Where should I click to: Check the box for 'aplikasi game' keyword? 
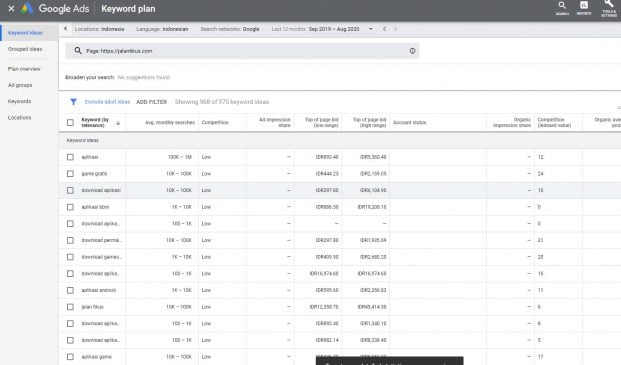70,357
